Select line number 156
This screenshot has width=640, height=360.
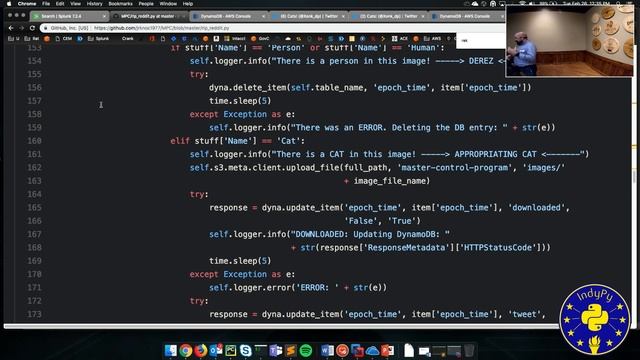tap(34, 87)
